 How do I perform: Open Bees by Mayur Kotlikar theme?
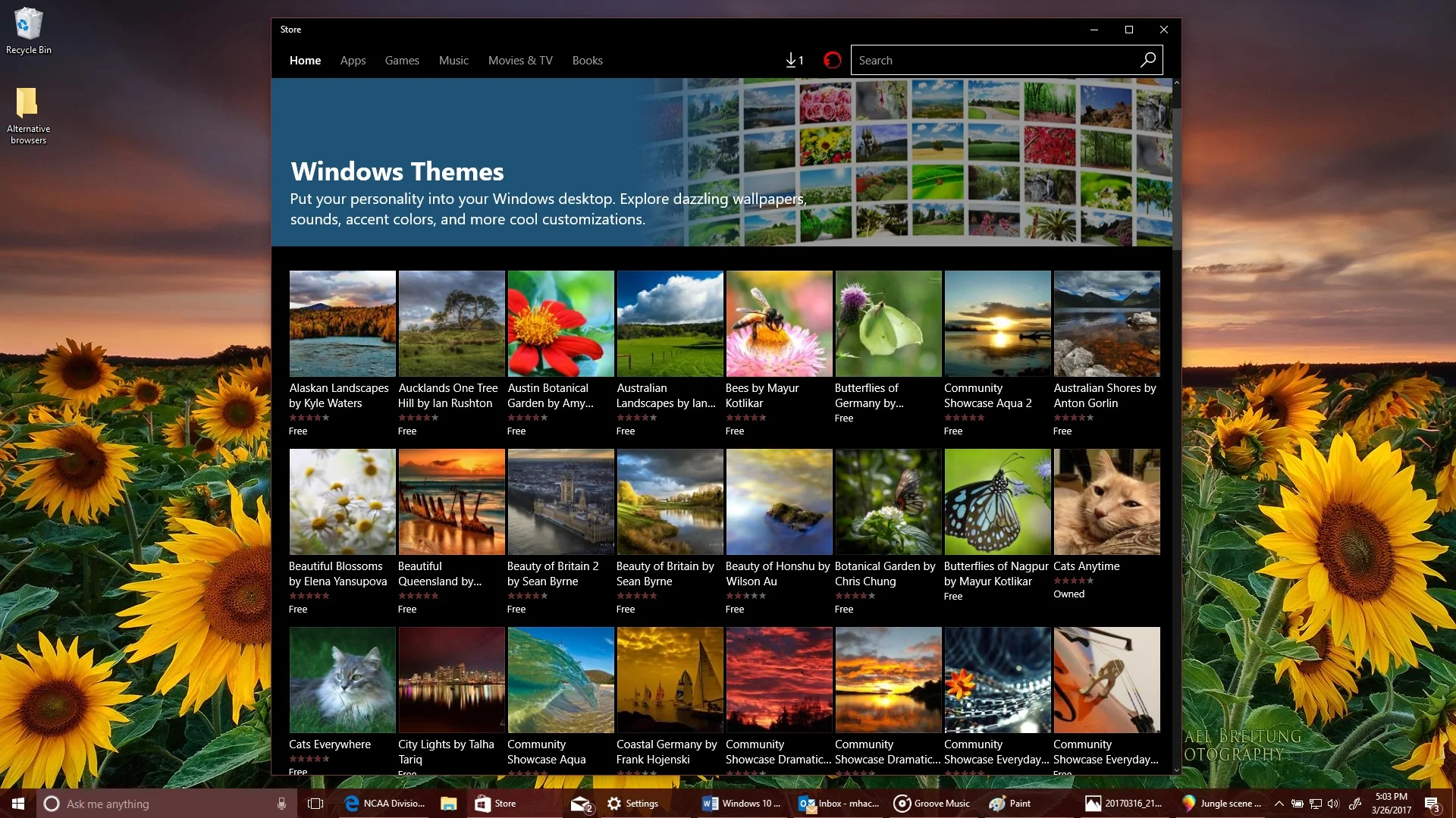(779, 353)
